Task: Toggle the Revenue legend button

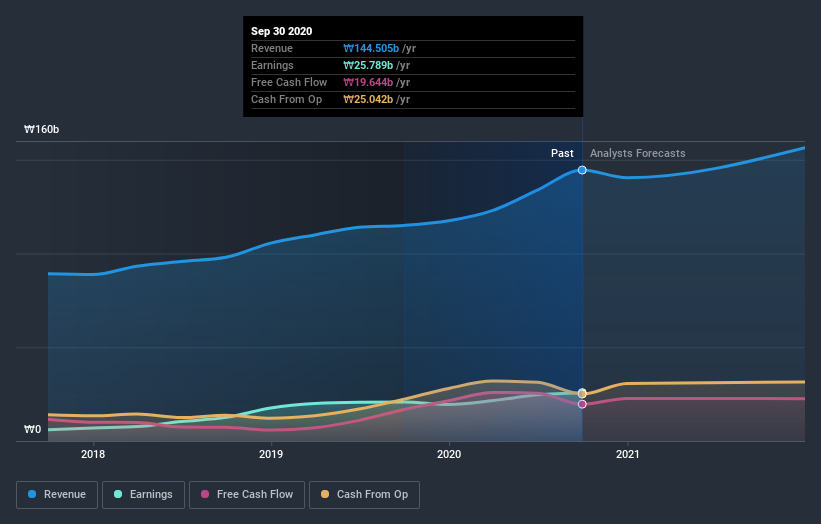Action: click(x=57, y=495)
